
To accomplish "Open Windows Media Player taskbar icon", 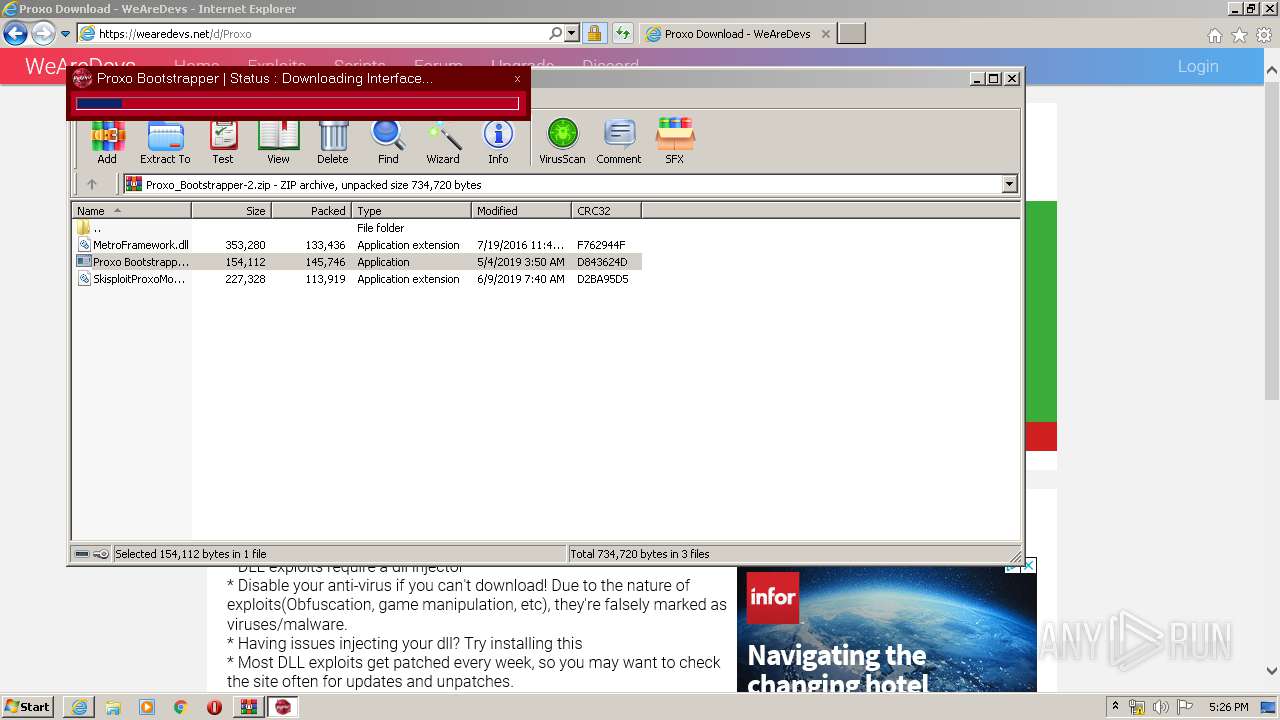I will (x=146, y=707).
